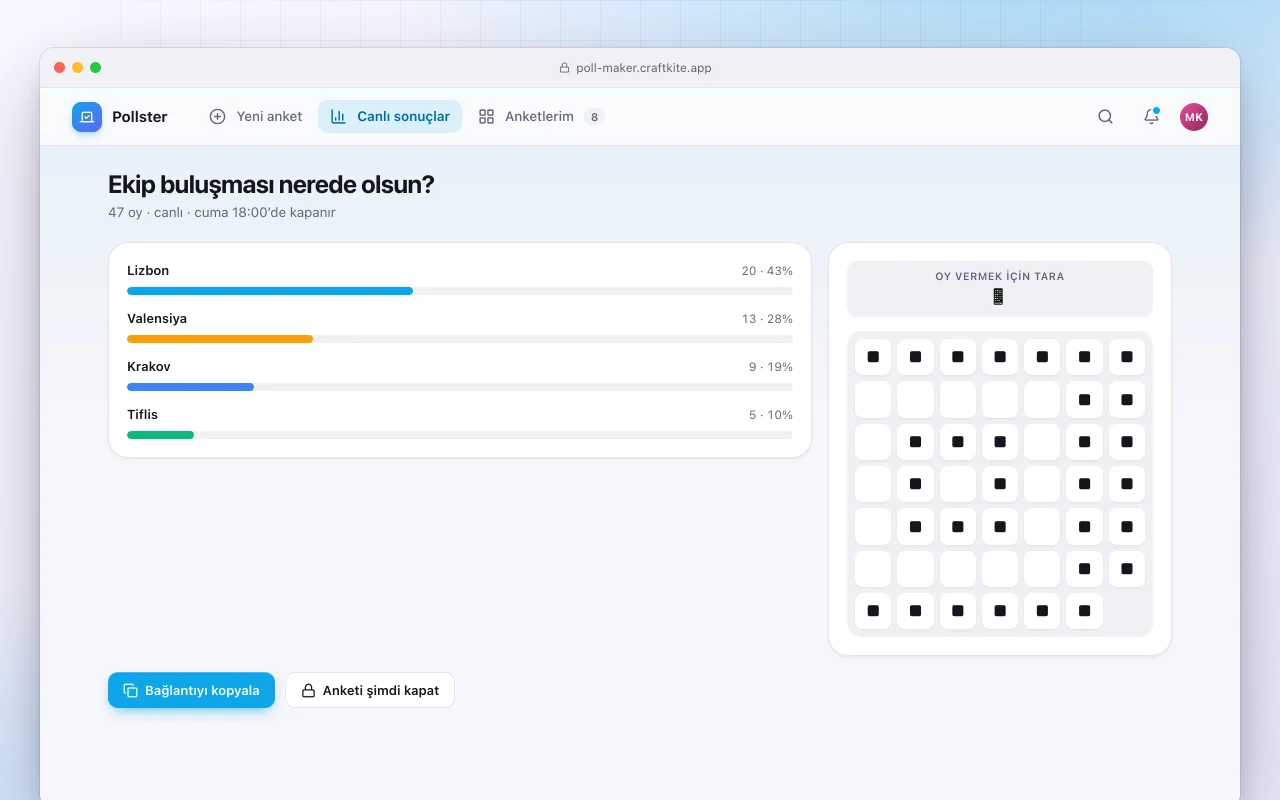
Task: Click the Pollster logo icon
Action: [x=87, y=117]
